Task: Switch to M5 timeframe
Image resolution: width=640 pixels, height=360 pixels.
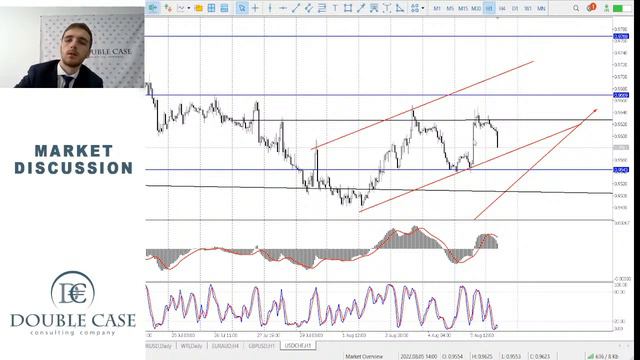Action: [450, 8]
